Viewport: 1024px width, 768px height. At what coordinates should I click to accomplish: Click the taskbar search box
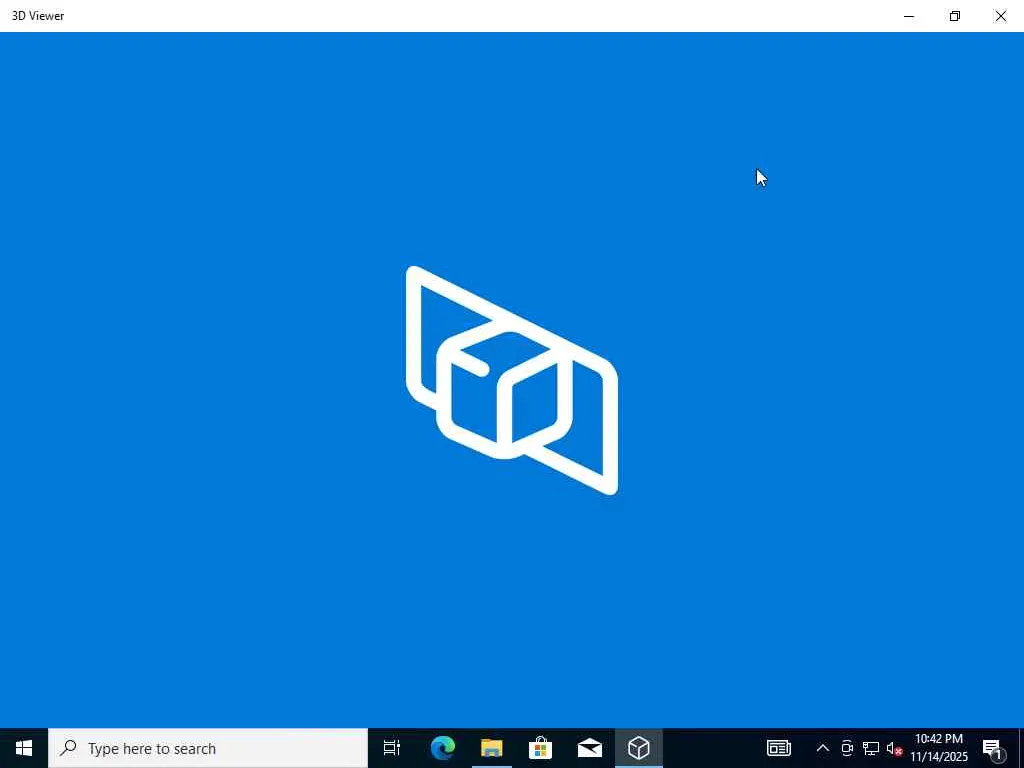click(x=208, y=748)
